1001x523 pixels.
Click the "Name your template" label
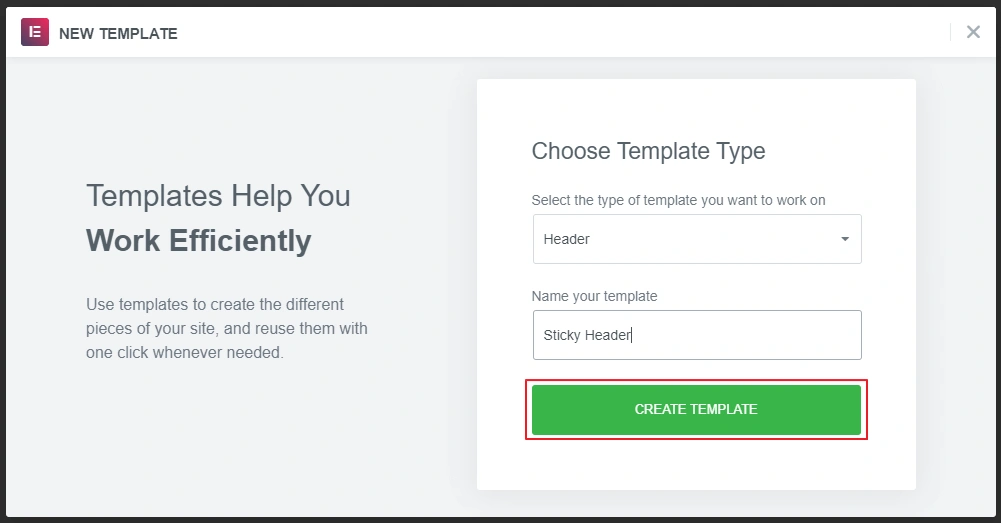click(x=594, y=296)
